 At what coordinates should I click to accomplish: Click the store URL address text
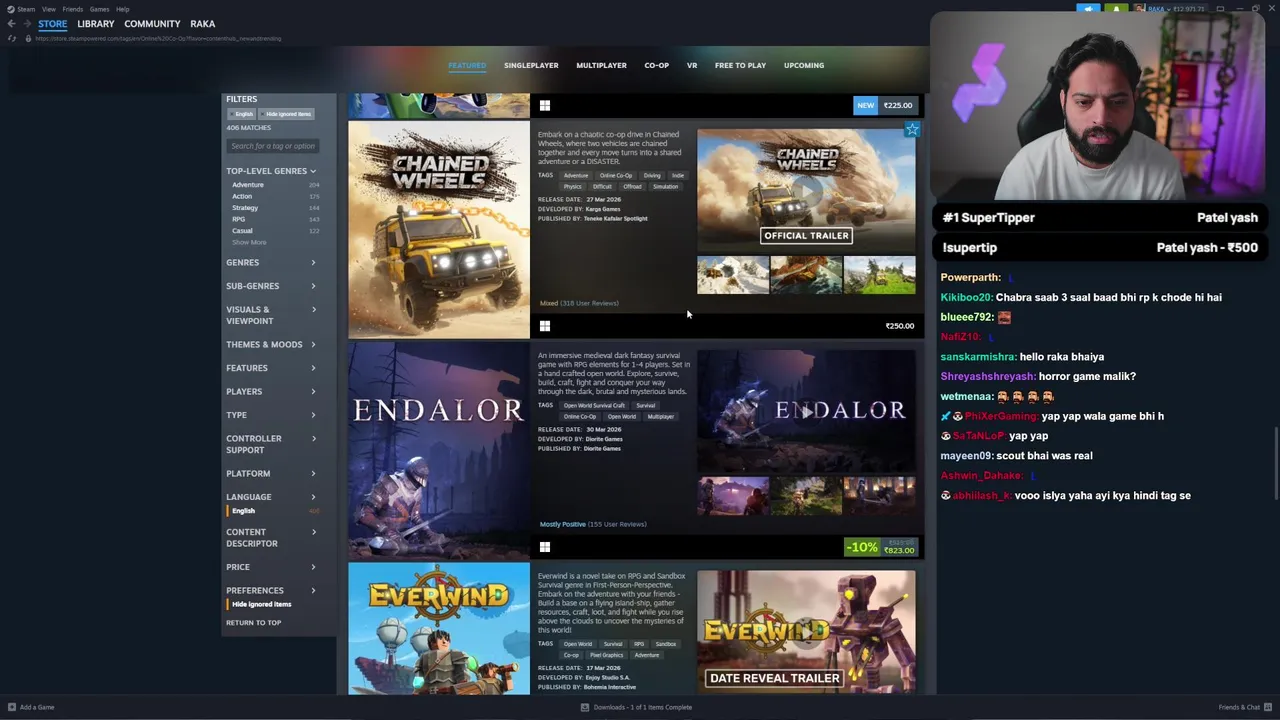click(x=158, y=38)
